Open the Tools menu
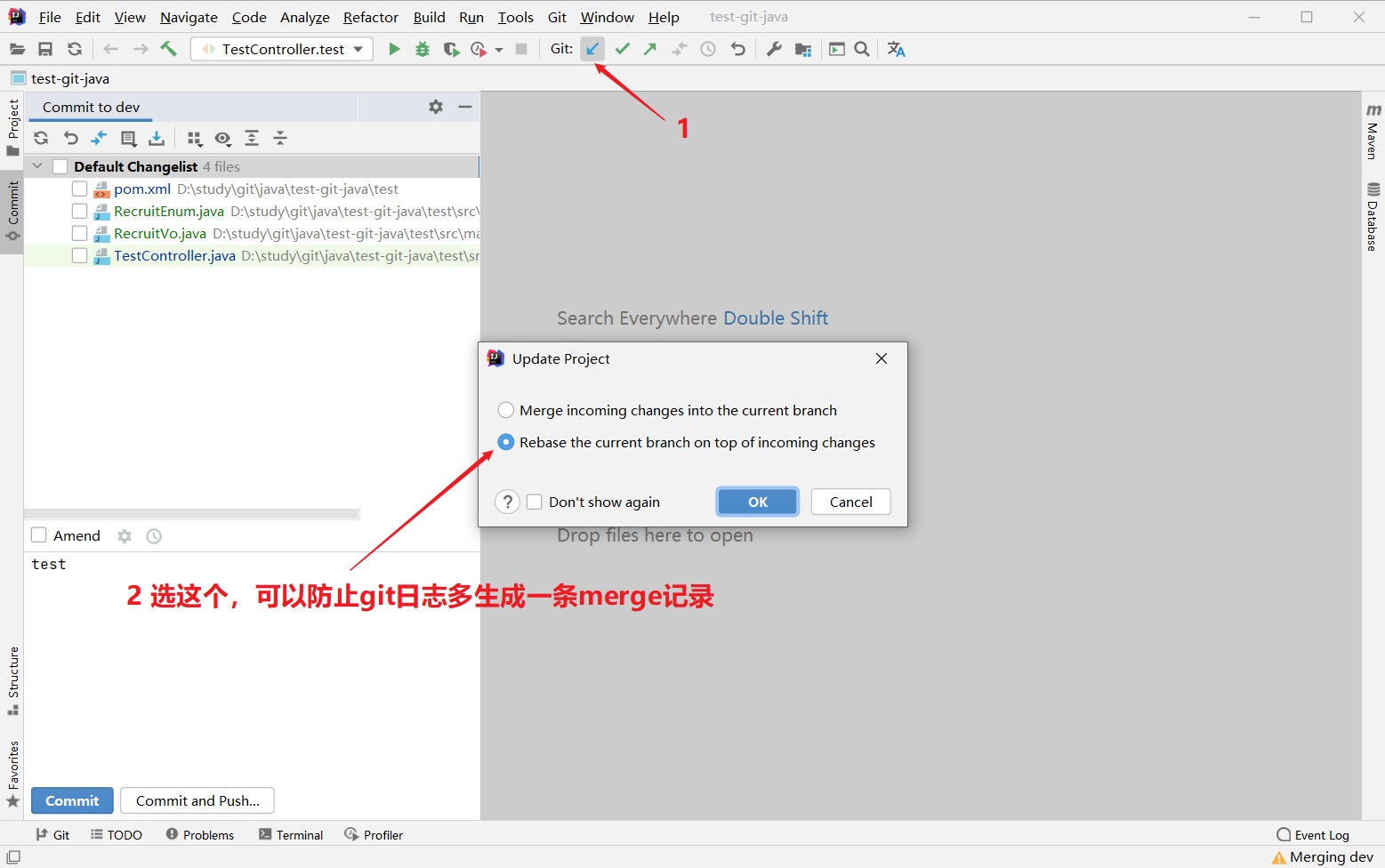 pyautogui.click(x=515, y=17)
